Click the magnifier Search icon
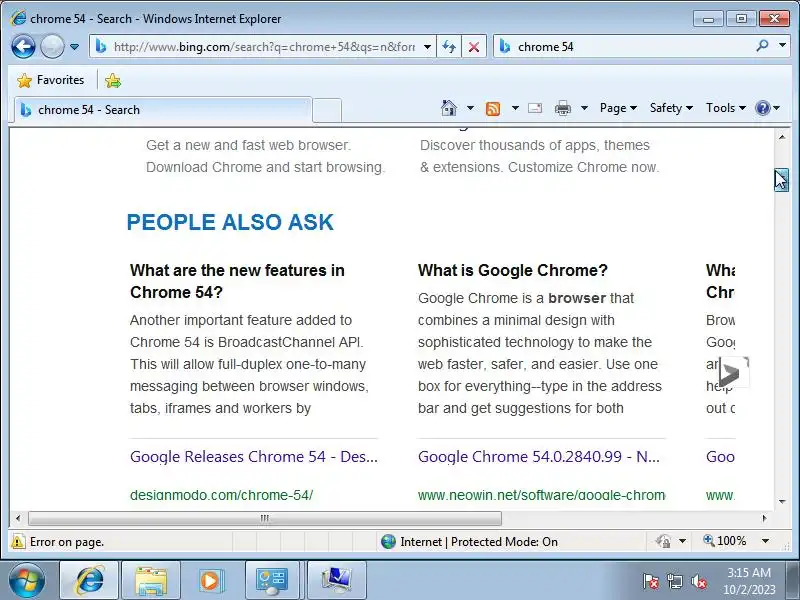This screenshot has height=600, width=800. (762, 46)
